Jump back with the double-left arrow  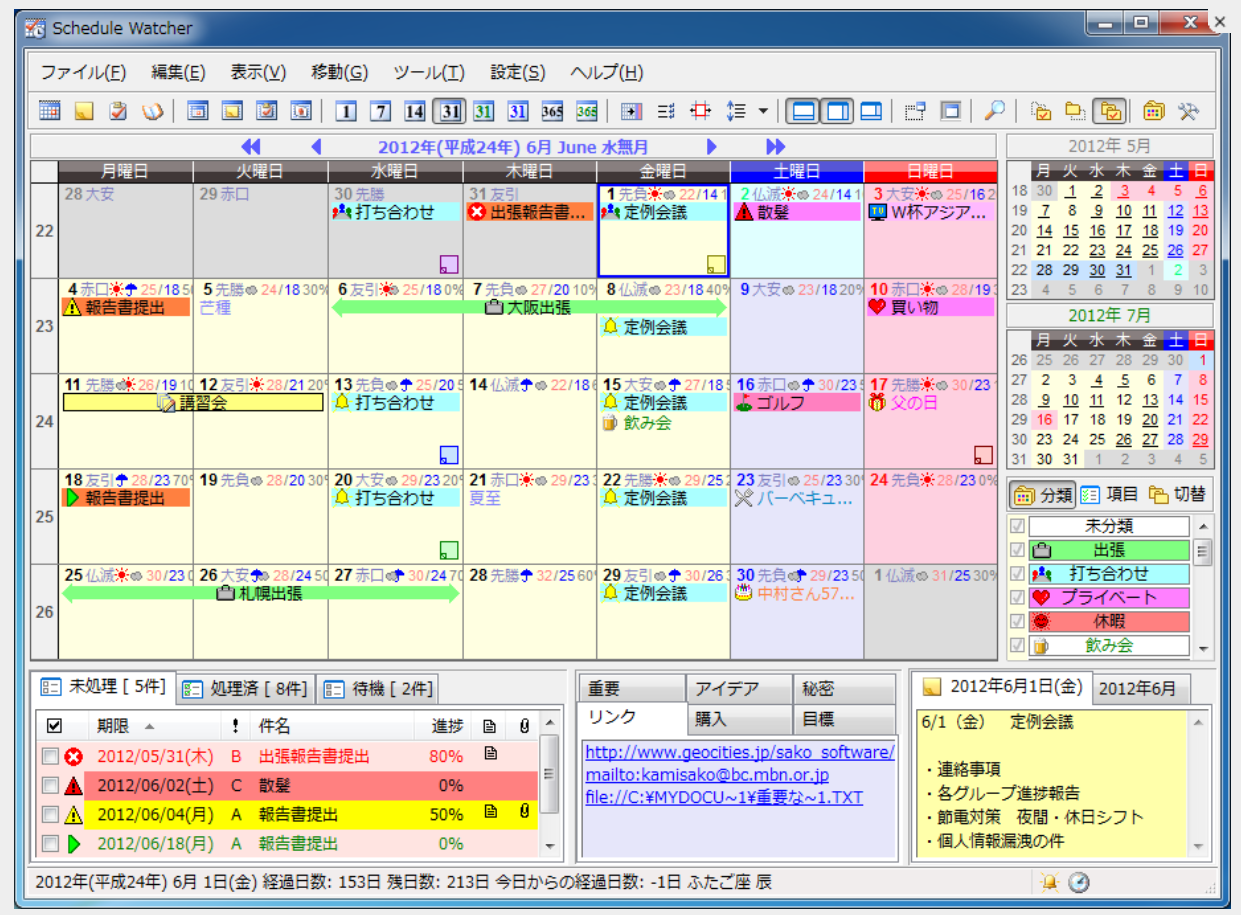(251, 146)
